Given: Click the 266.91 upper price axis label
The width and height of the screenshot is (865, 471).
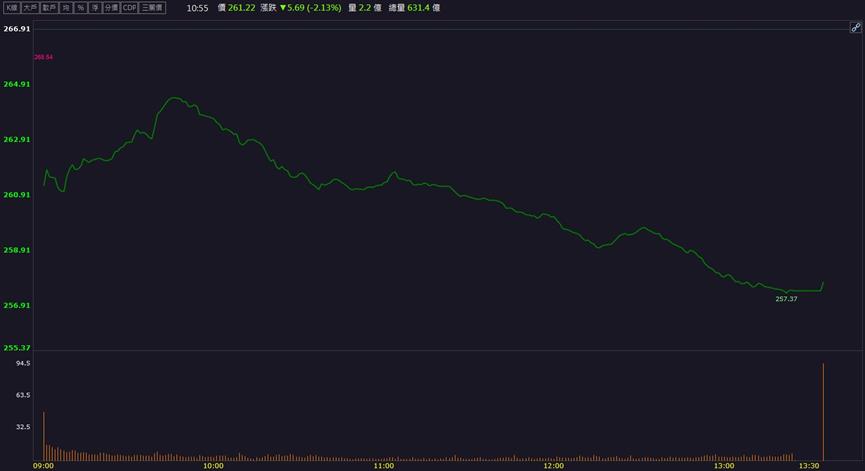Looking at the screenshot, I should pos(17,29).
